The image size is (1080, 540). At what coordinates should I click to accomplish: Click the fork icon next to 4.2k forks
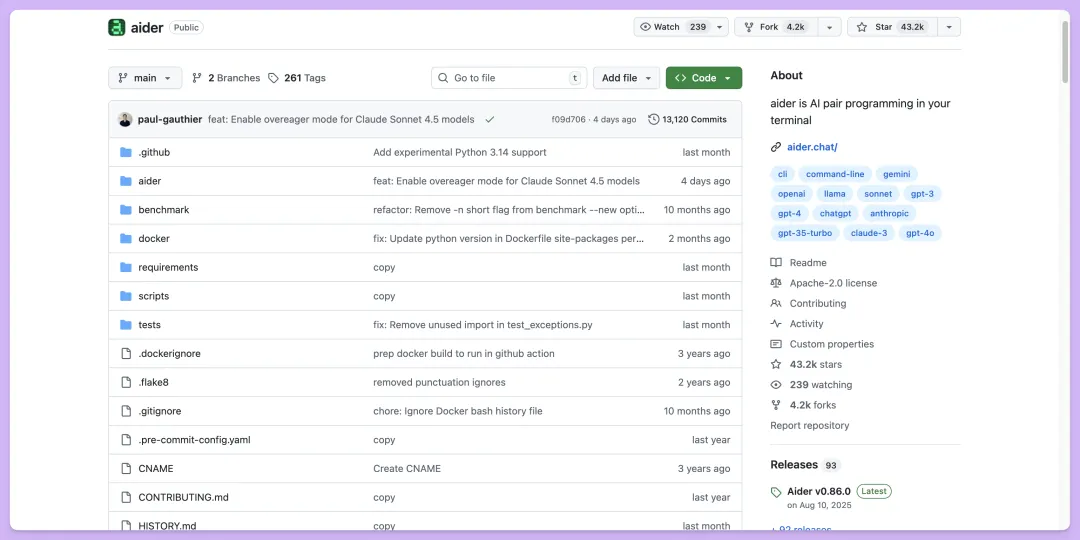776,405
